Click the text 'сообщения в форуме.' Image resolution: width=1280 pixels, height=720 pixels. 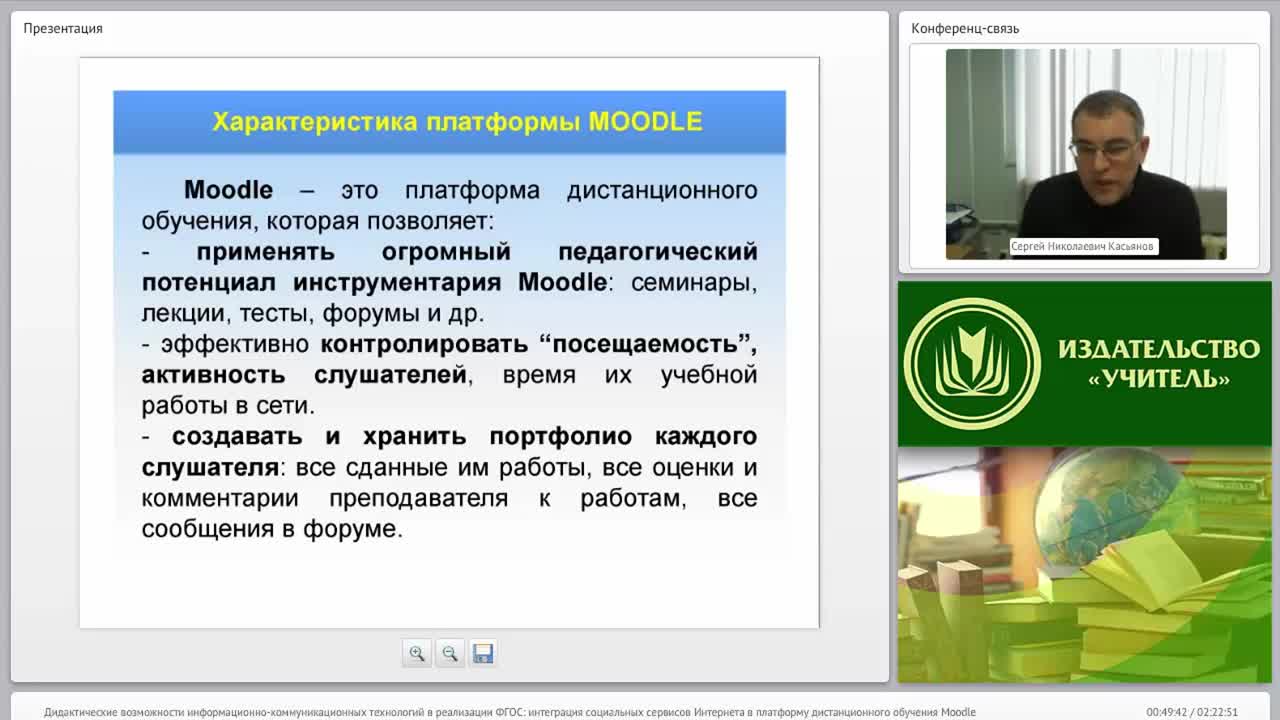pyautogui.click(x=272, y=529)
